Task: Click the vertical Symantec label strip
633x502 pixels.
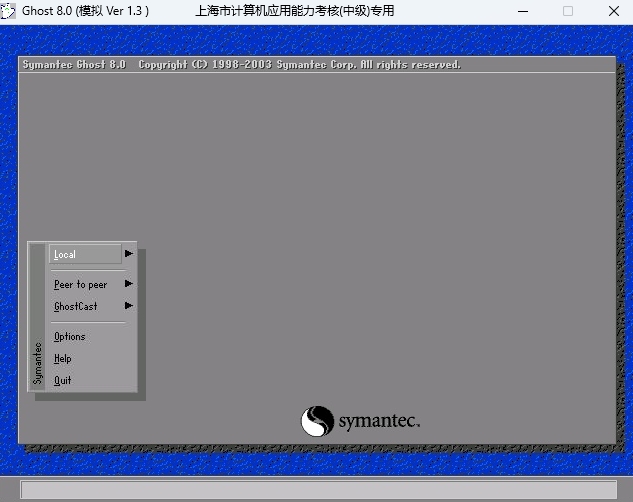Action: 38,317
